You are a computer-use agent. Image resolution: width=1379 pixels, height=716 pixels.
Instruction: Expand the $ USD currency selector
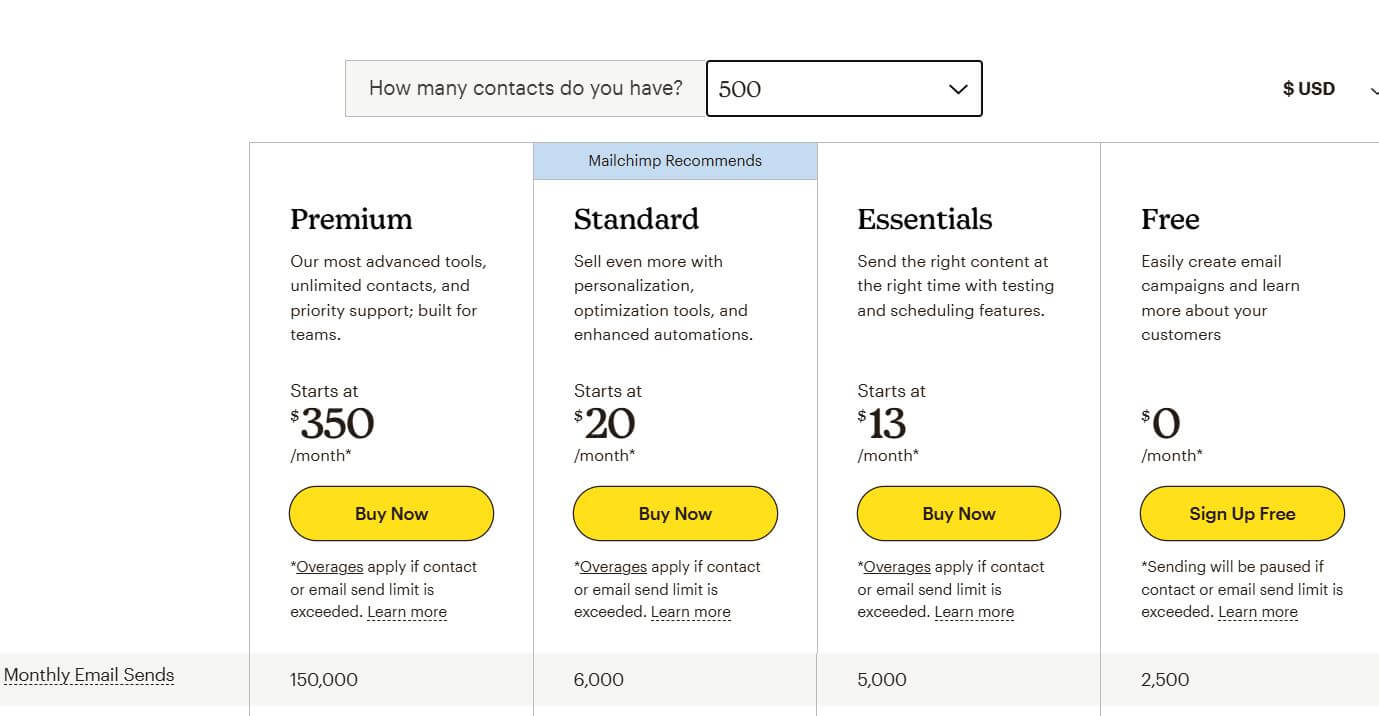click(x=1310, y=88)
